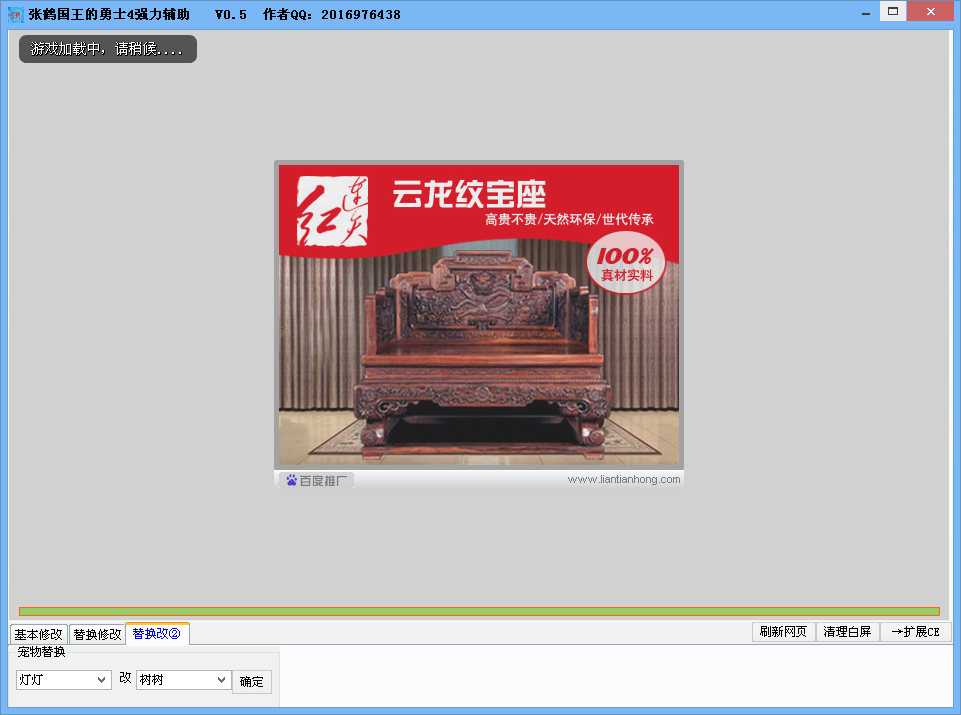This screenshot has width=961, height=715.
Task: Open the 扩展CE panel button
Action: tap(916, 632)
